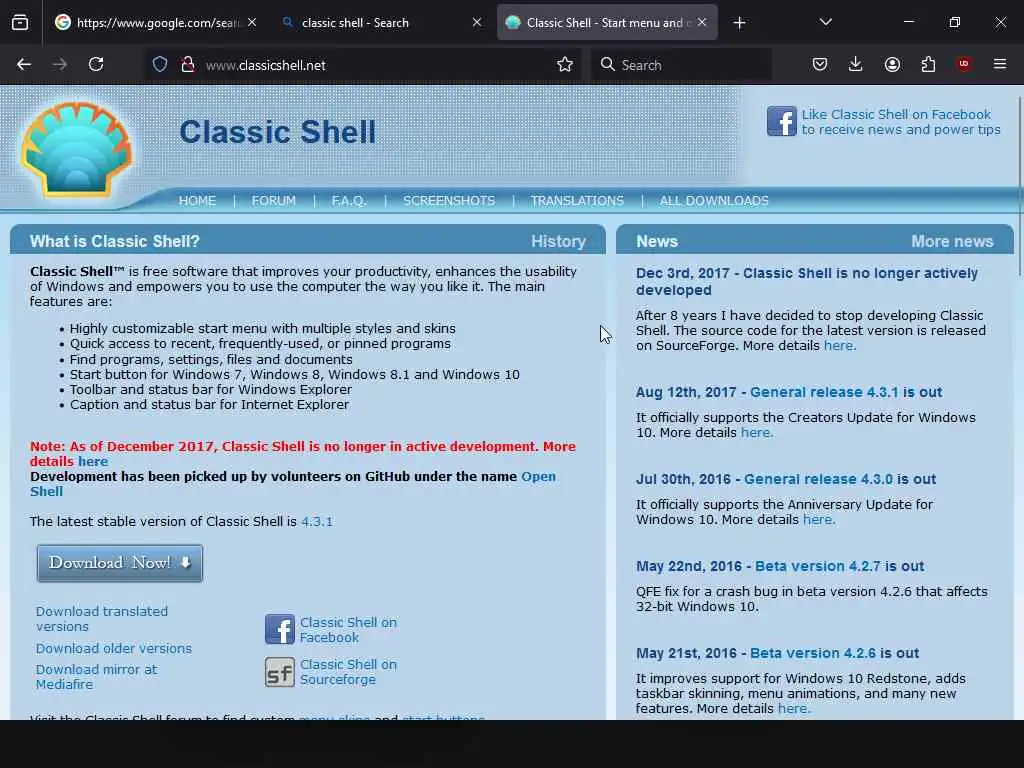The height and width of the screenshot is (768, 1024).
Task: Open the TRANSLATIONS navigation item
Action: pyautogui.click(x=577, y=201)
